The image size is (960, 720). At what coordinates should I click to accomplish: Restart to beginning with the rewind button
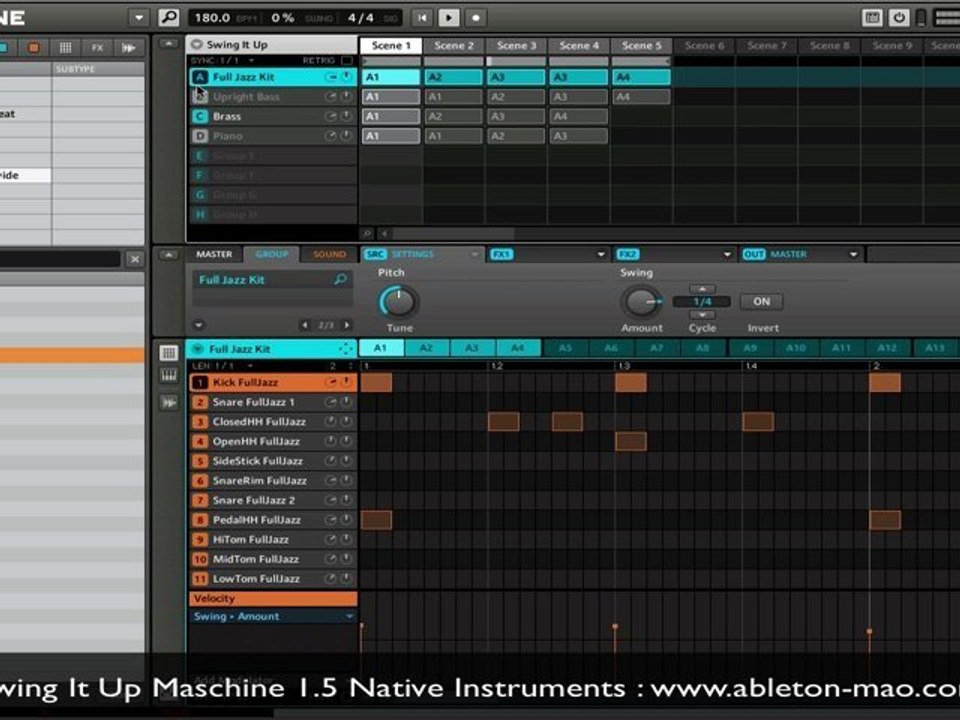[x=422, y=18]
